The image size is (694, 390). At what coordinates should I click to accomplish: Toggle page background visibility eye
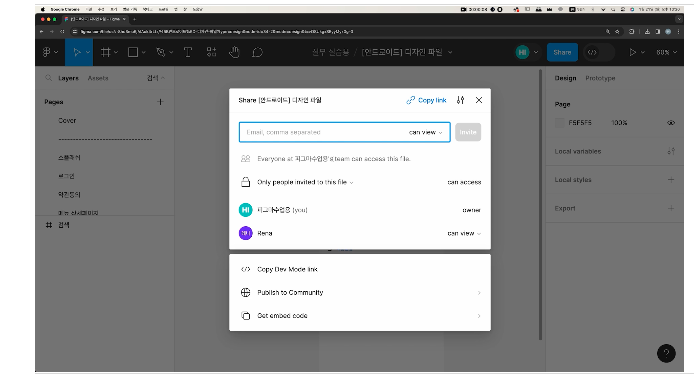pyautogui.click(x=671, y=123)
